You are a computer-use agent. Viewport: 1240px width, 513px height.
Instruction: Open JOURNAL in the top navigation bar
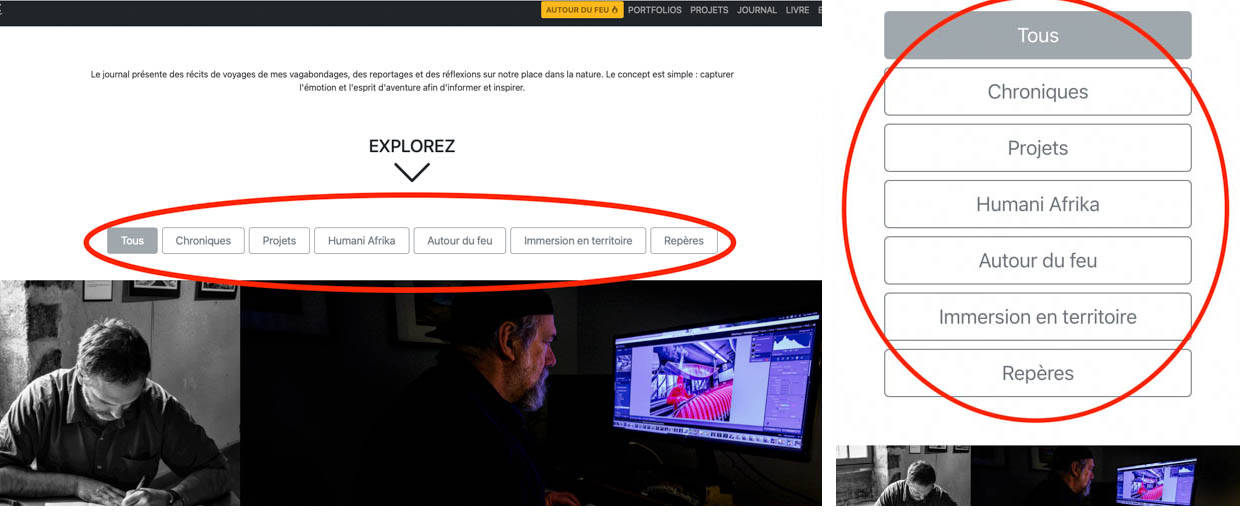coord(757,10)
